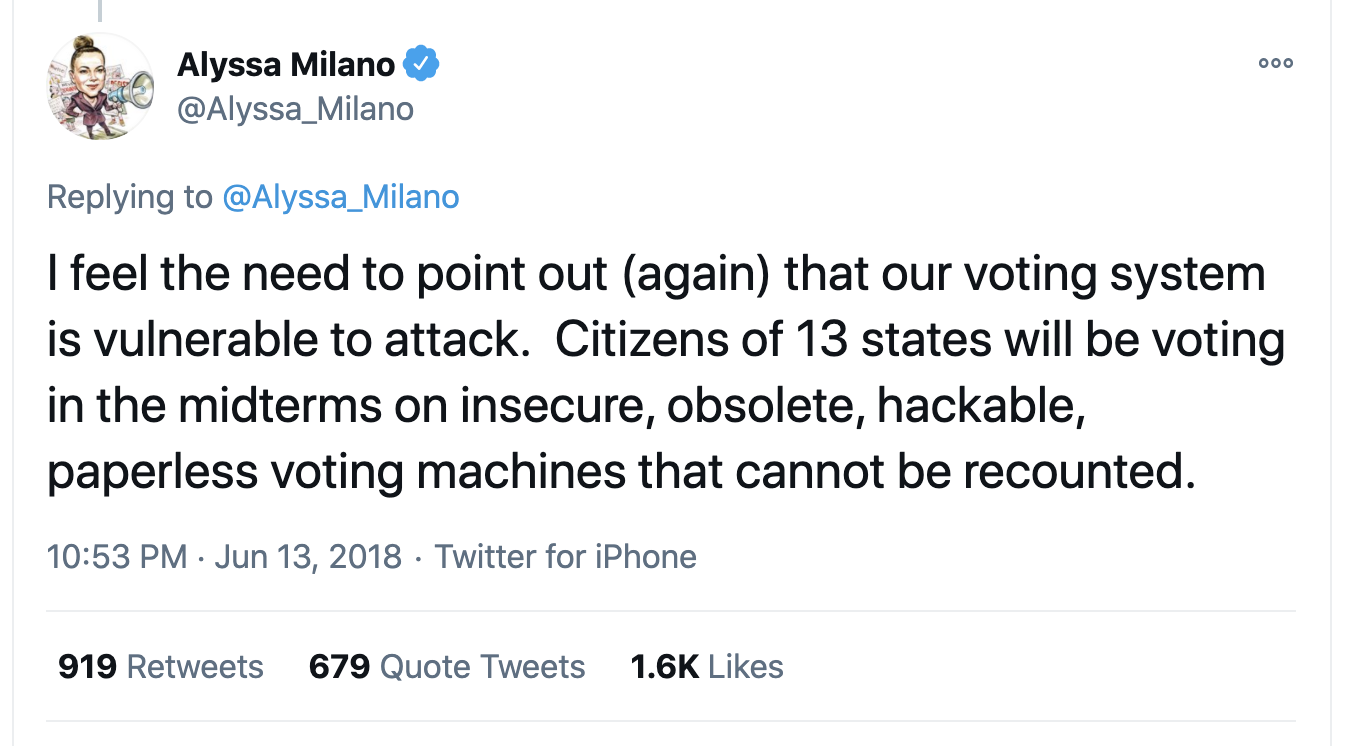Click the thread connector line above the avatar
Image resolution: width=1348 pixels, height=746 pixels.
[99, 10]
